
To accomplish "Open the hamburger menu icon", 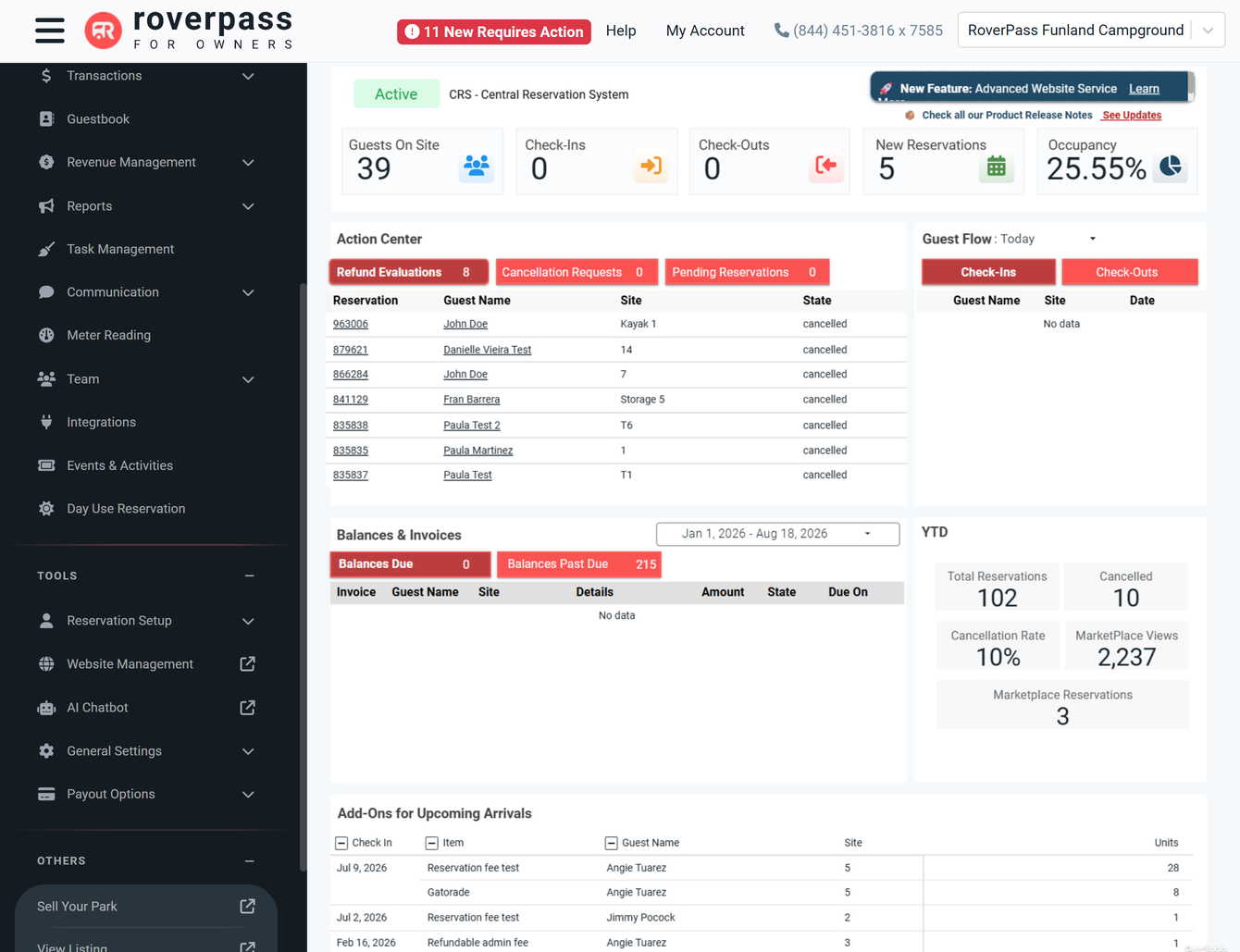I will [50, 31].
